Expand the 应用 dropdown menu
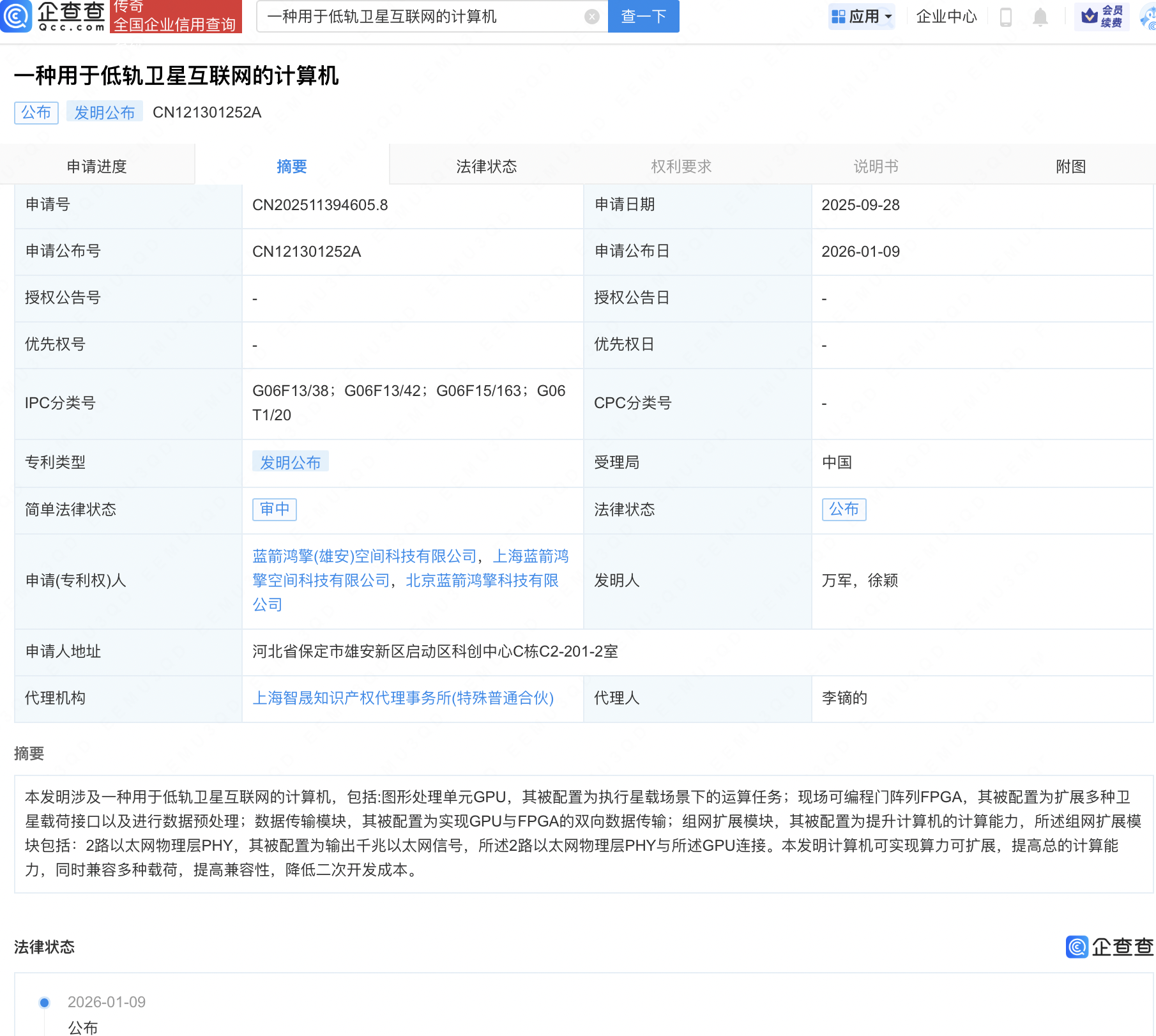 pos(862,17)
